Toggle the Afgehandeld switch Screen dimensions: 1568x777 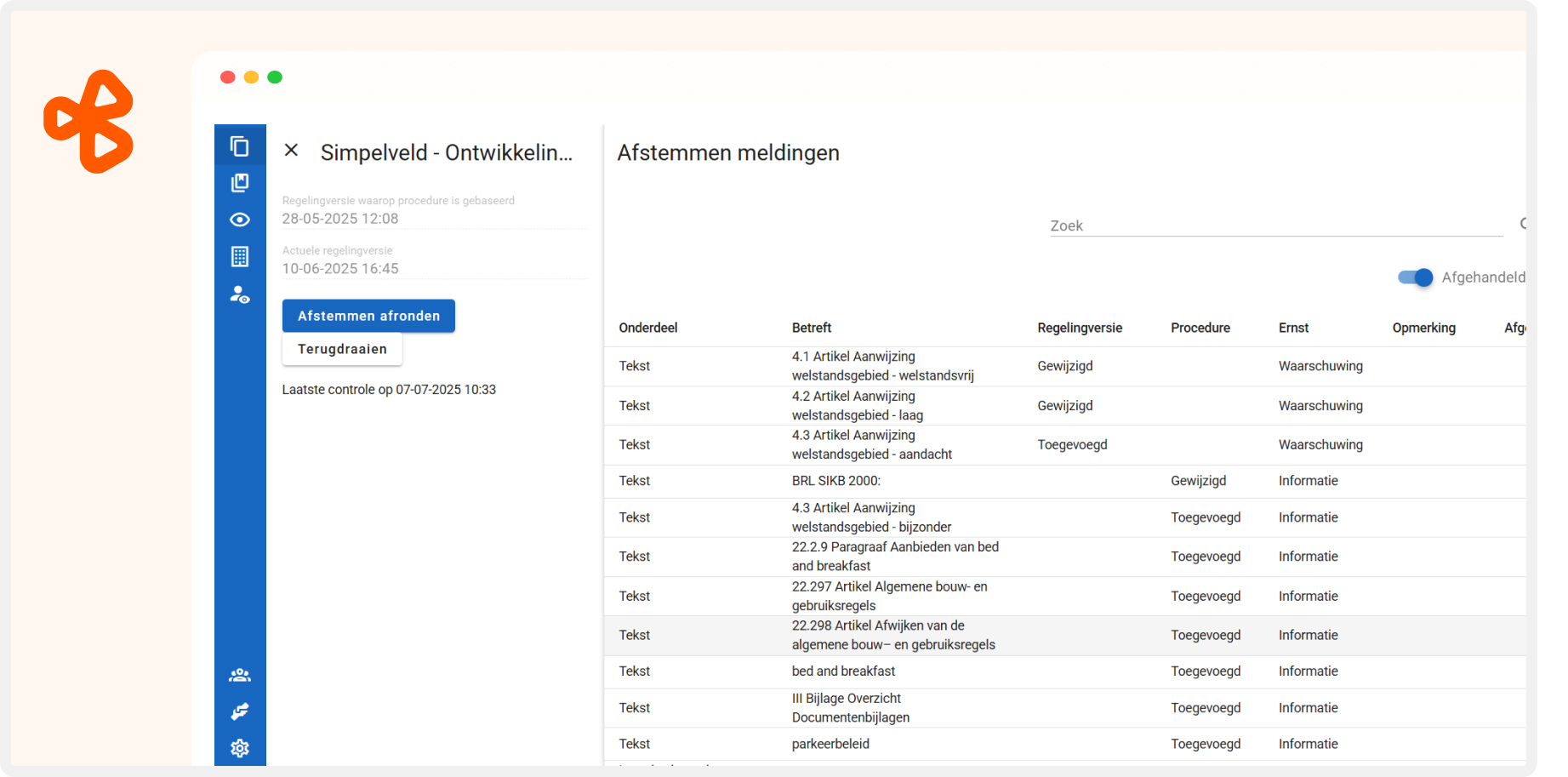point(1416,277)
